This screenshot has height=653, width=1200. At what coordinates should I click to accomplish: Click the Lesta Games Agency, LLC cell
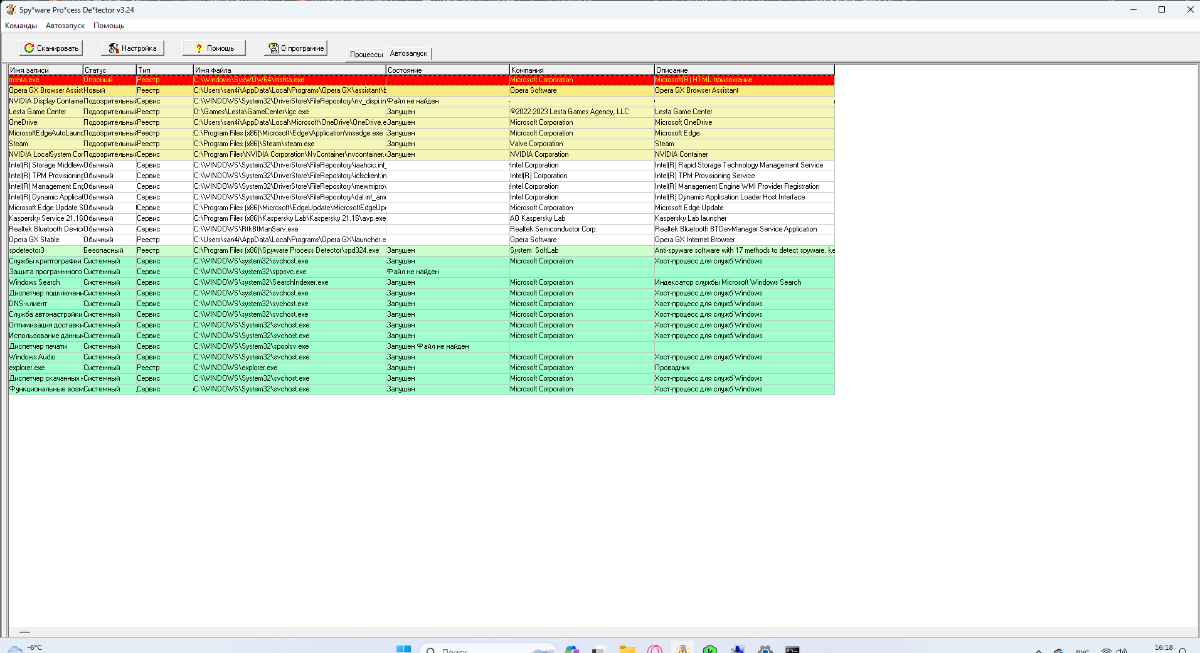pyautogui.click(x=581, y=112)
